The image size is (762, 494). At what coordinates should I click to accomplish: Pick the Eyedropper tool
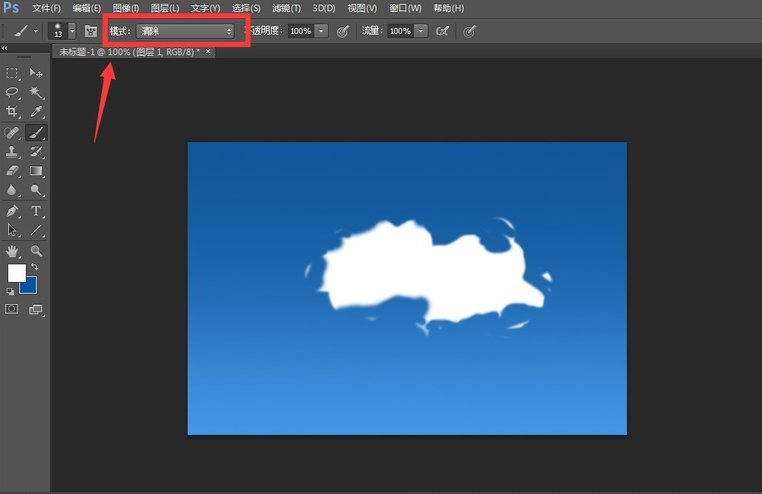[36, 112]
